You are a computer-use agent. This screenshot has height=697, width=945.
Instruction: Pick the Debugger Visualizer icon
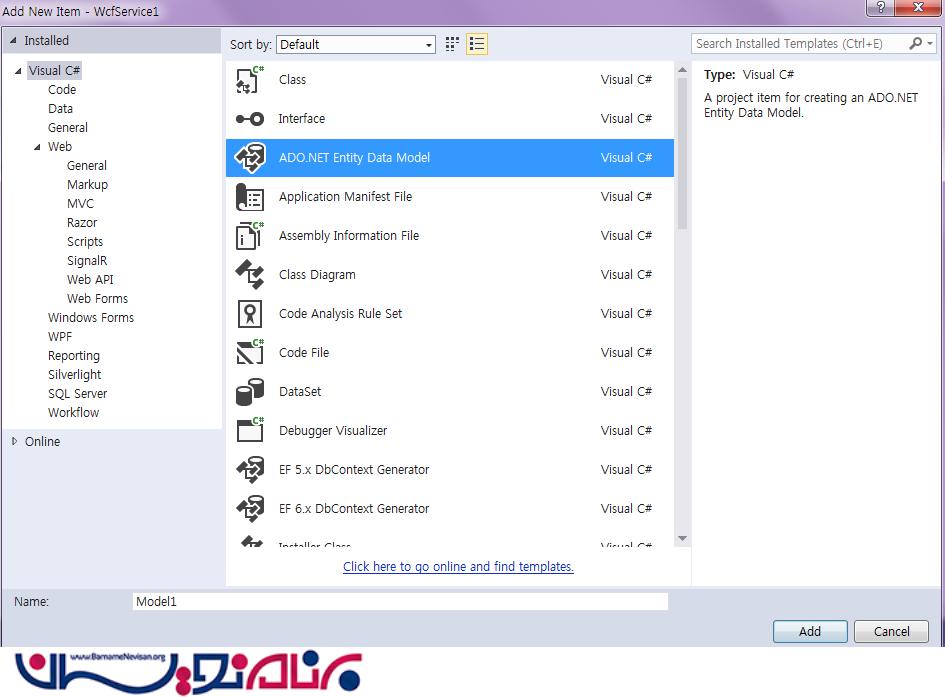coord(249,431)
